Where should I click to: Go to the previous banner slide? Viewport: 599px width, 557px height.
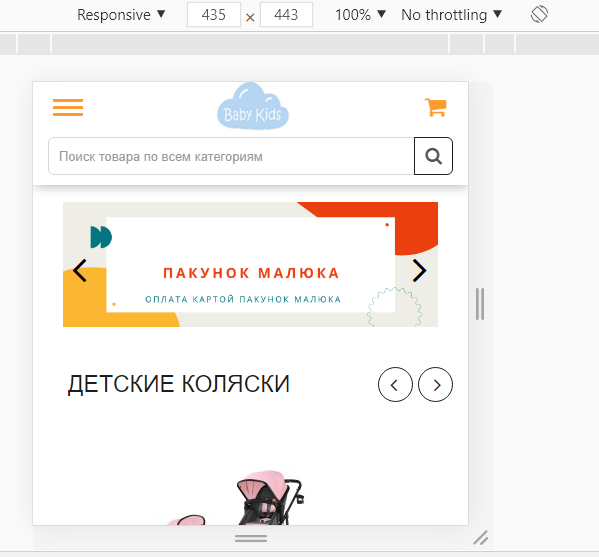(80, 270)
